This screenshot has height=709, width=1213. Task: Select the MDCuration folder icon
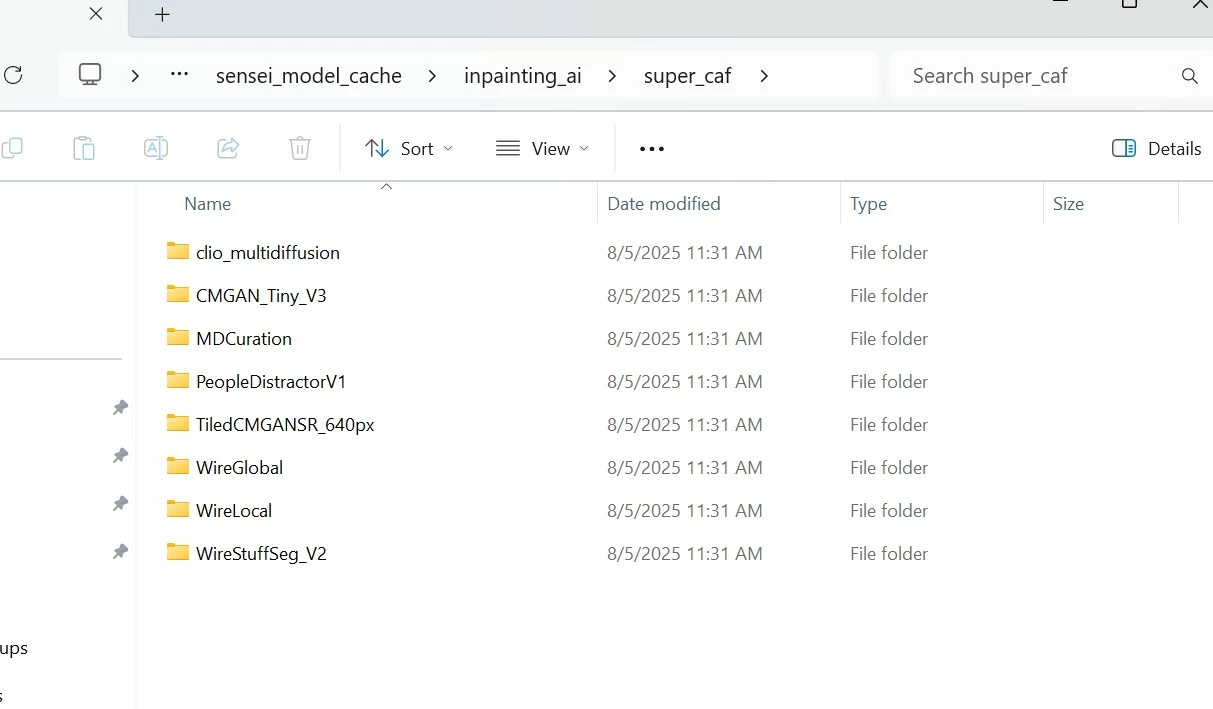[178, 337]
